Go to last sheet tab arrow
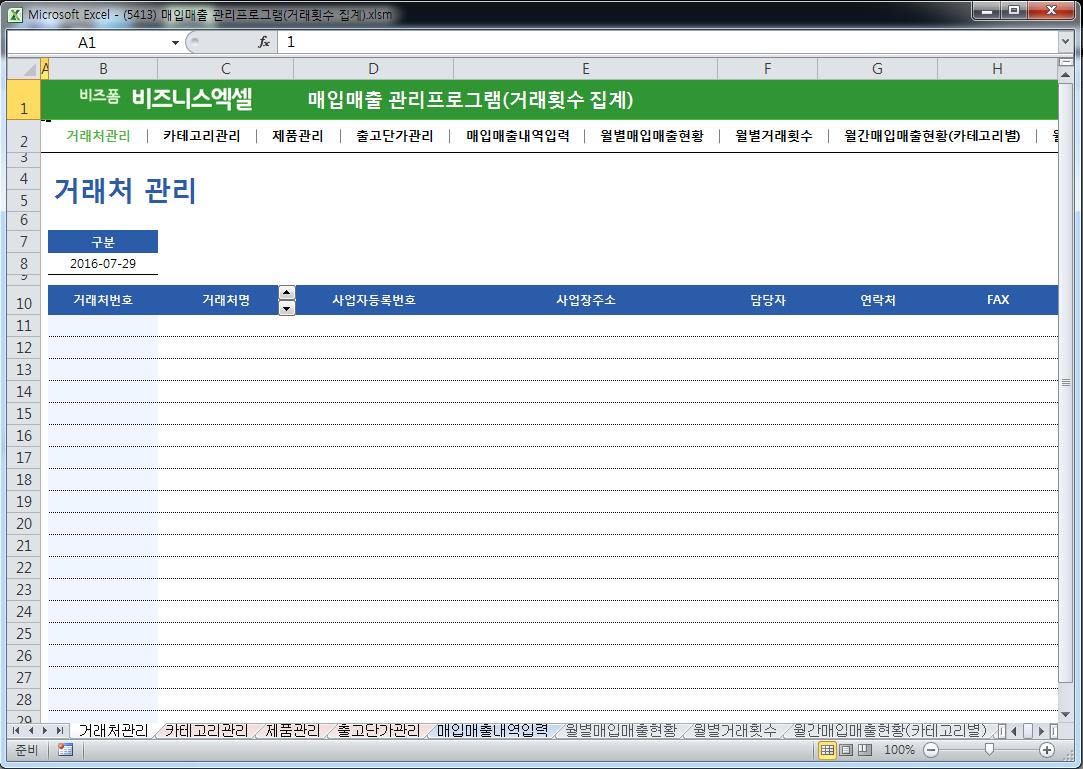Screen dimensions: 1083x769 [59, 730]
